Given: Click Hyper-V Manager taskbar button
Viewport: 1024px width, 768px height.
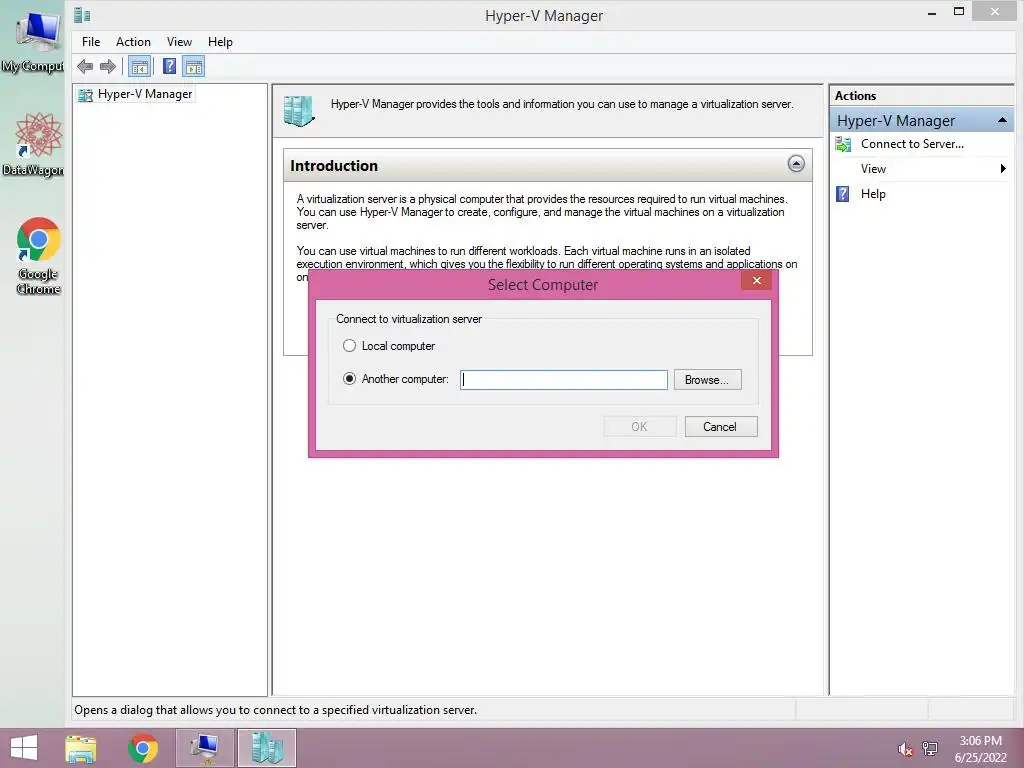Looking at the screenshot, I should pyautogui.click(x=266, y=748).
